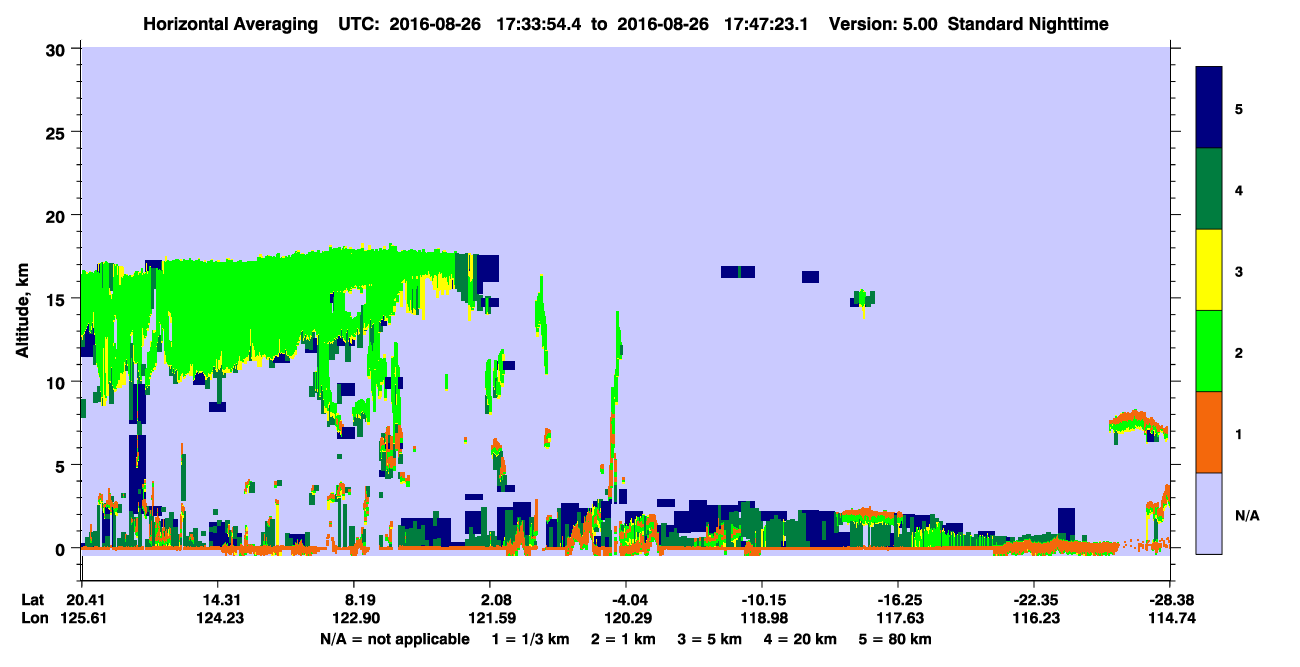Click the latitude value -22.35
Viewport: 1300px width, 667px height.
tap(1033, 599)
